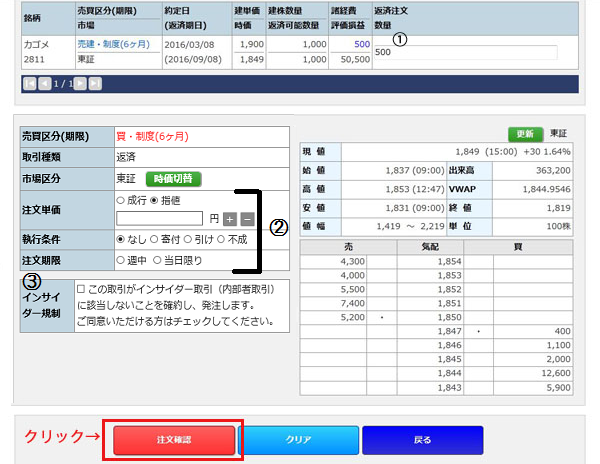Click the order price input field
This screenshot has width=600, height=464.
click(160, 218)
